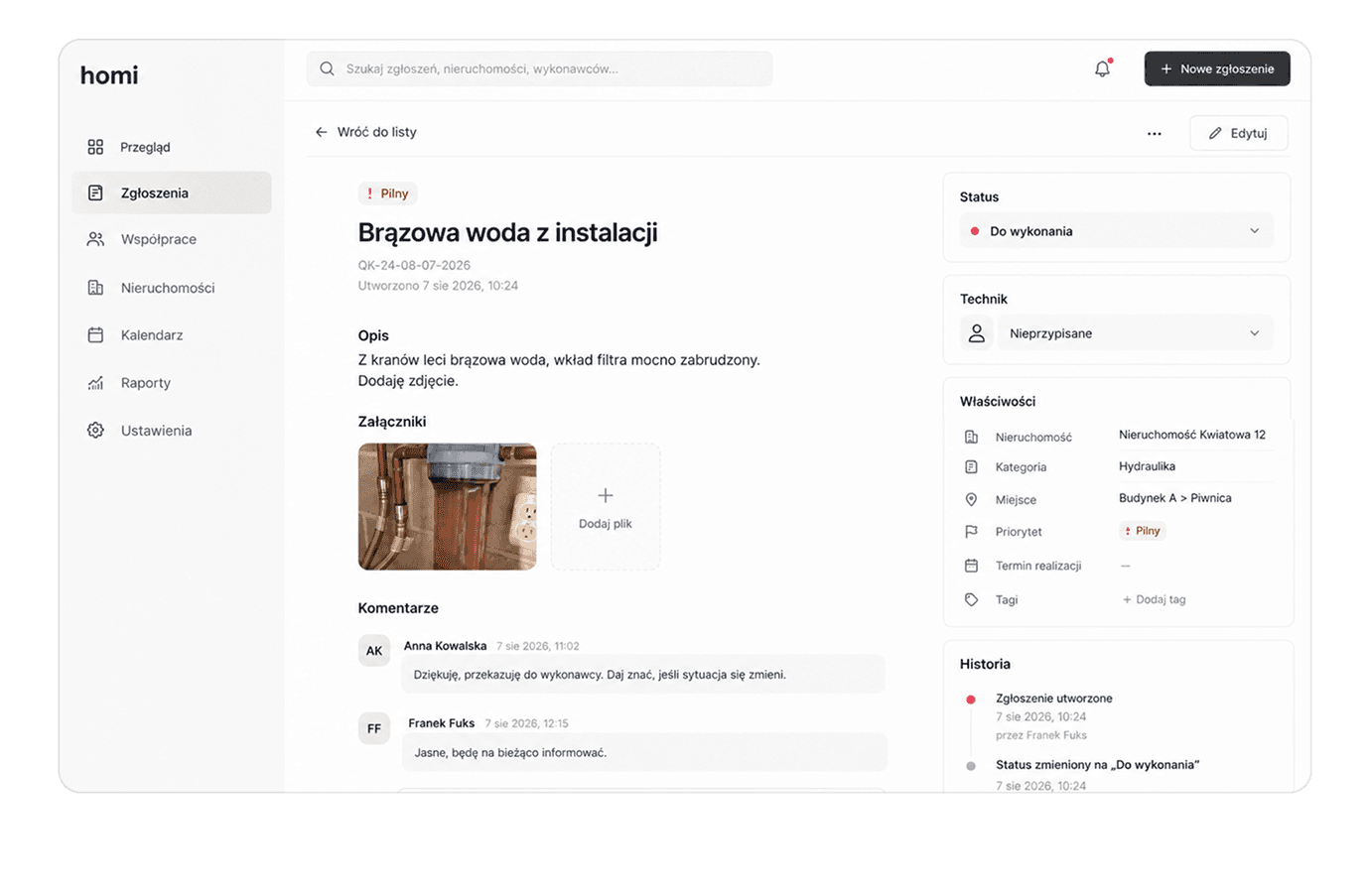Click the title Brązowa woda z instalacji

pos(507,232)
